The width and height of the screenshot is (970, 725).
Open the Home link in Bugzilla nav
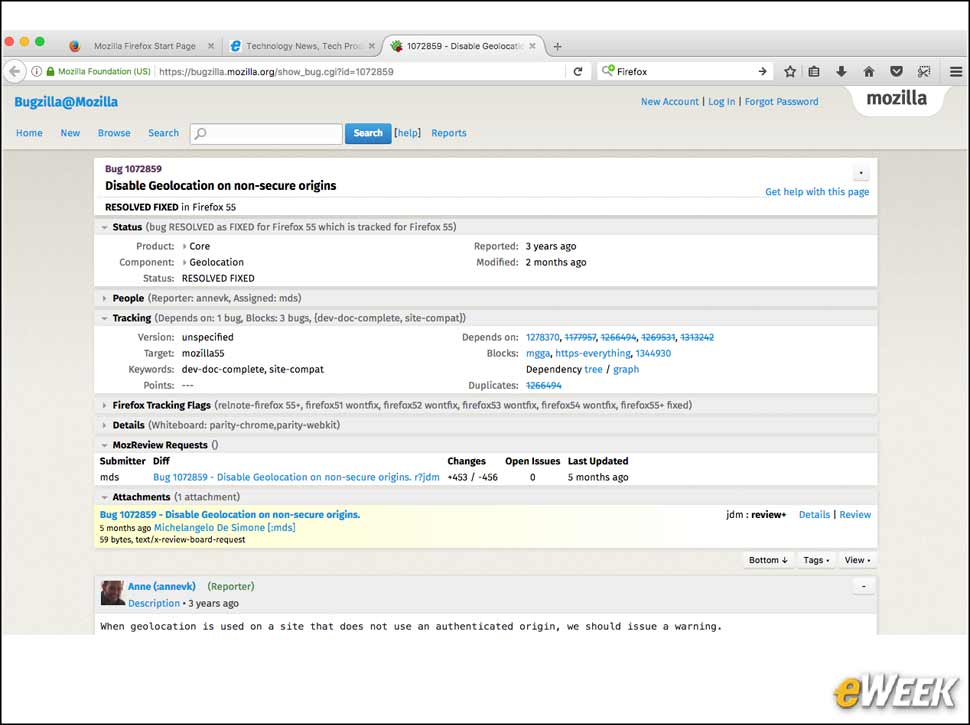tap(29, 133)
